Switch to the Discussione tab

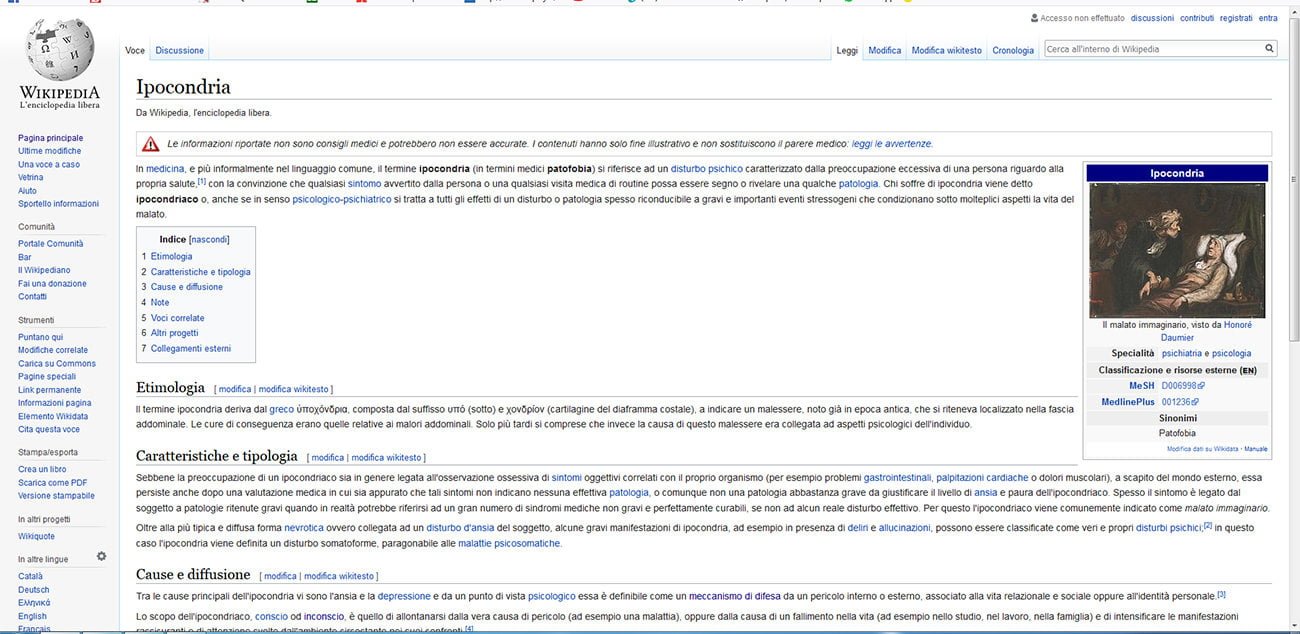coord(179,50)
